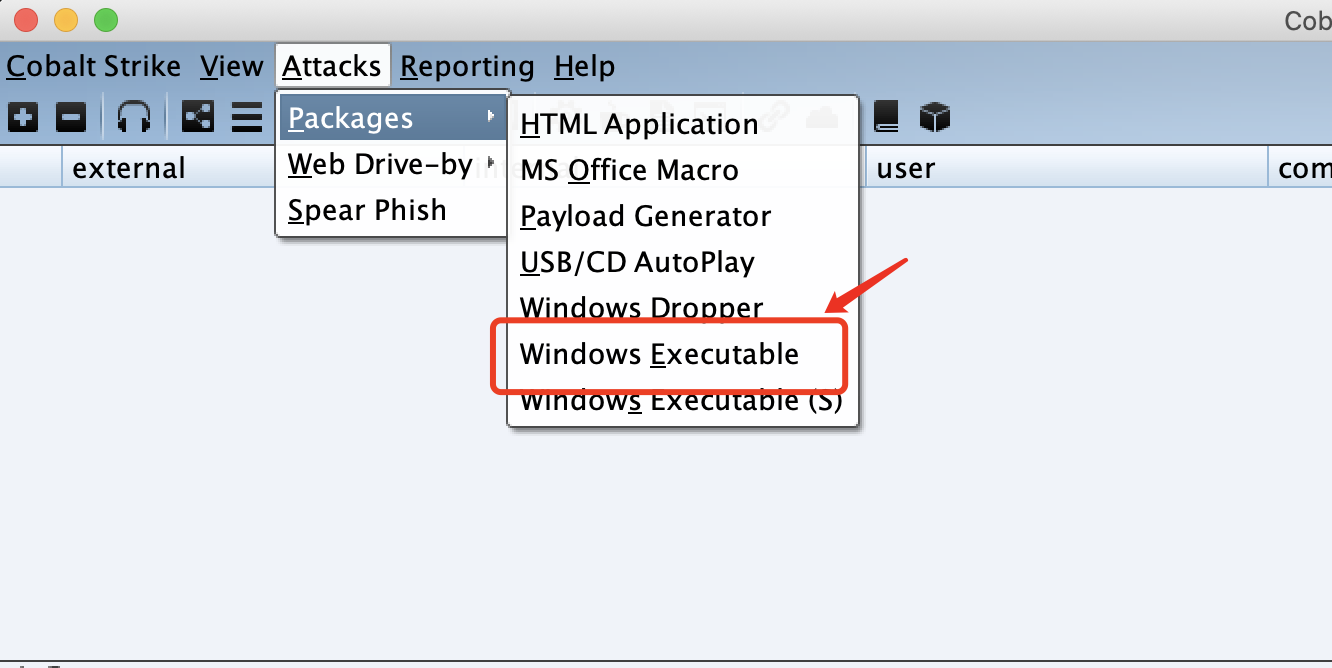Screen dimensions: 1332x668
Task: Choose HTML Application package
Action: pyautogui.click(x=639, y=124)
